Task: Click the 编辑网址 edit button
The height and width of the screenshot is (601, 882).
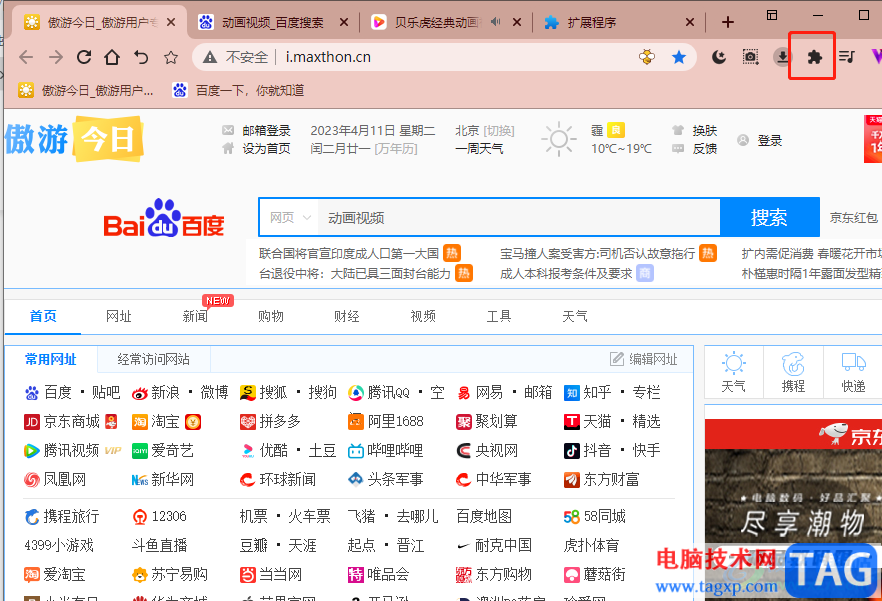Action: [644, 359]
